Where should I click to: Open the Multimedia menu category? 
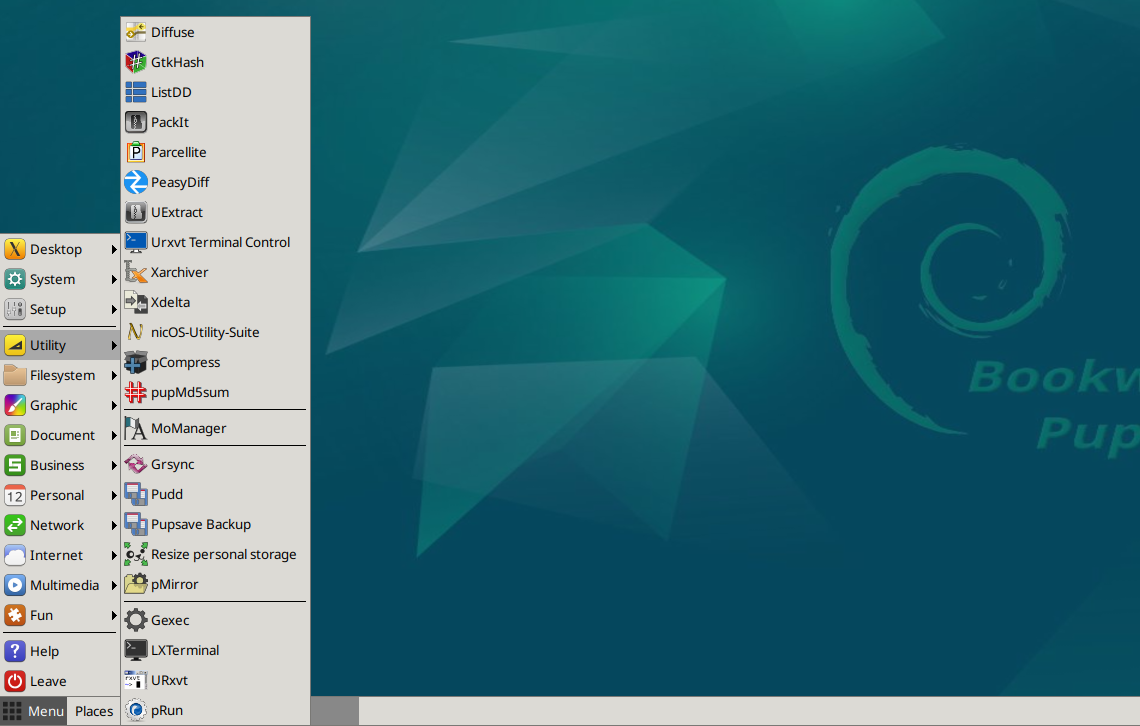tap(60, 585)
